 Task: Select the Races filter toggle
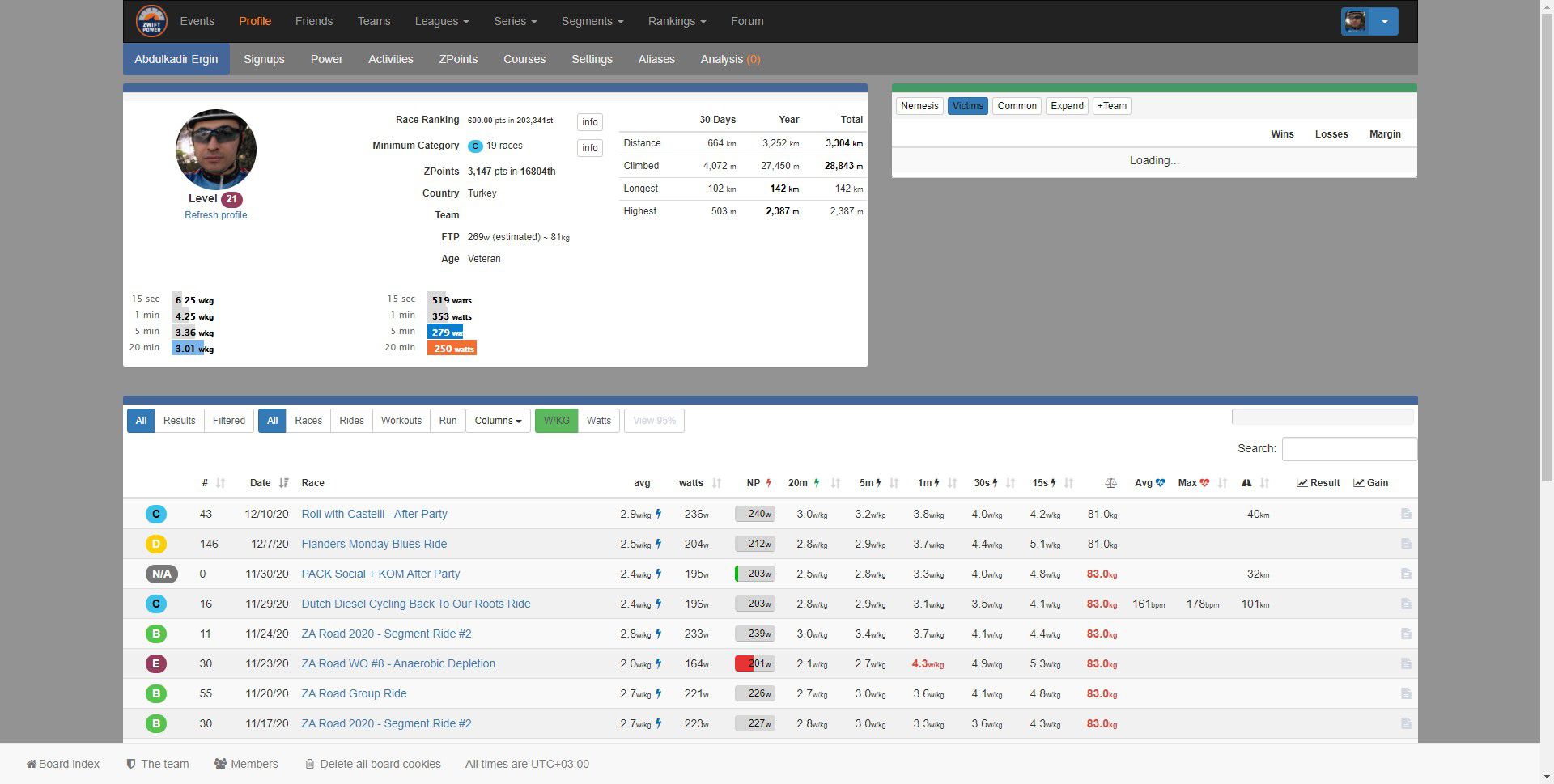point(308,421)
